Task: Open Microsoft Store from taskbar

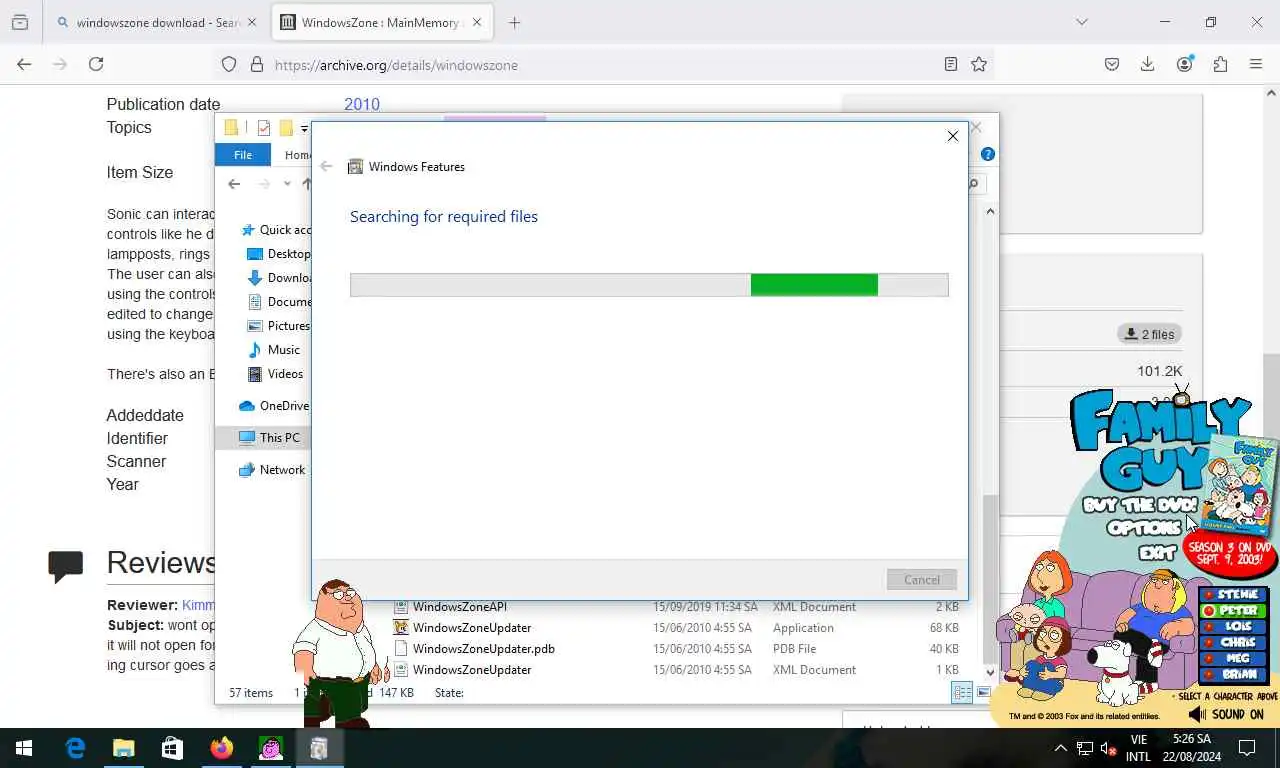Action: click(172, 748)
